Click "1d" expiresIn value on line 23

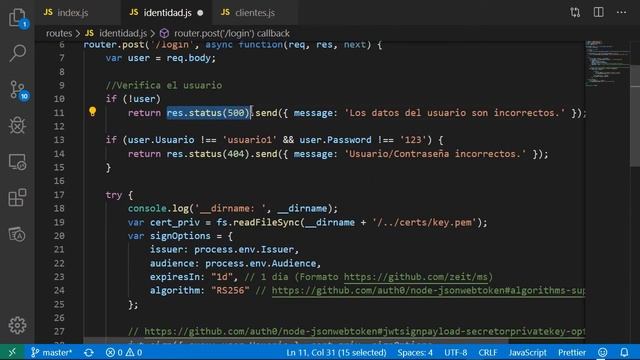[x=222, y=277]
